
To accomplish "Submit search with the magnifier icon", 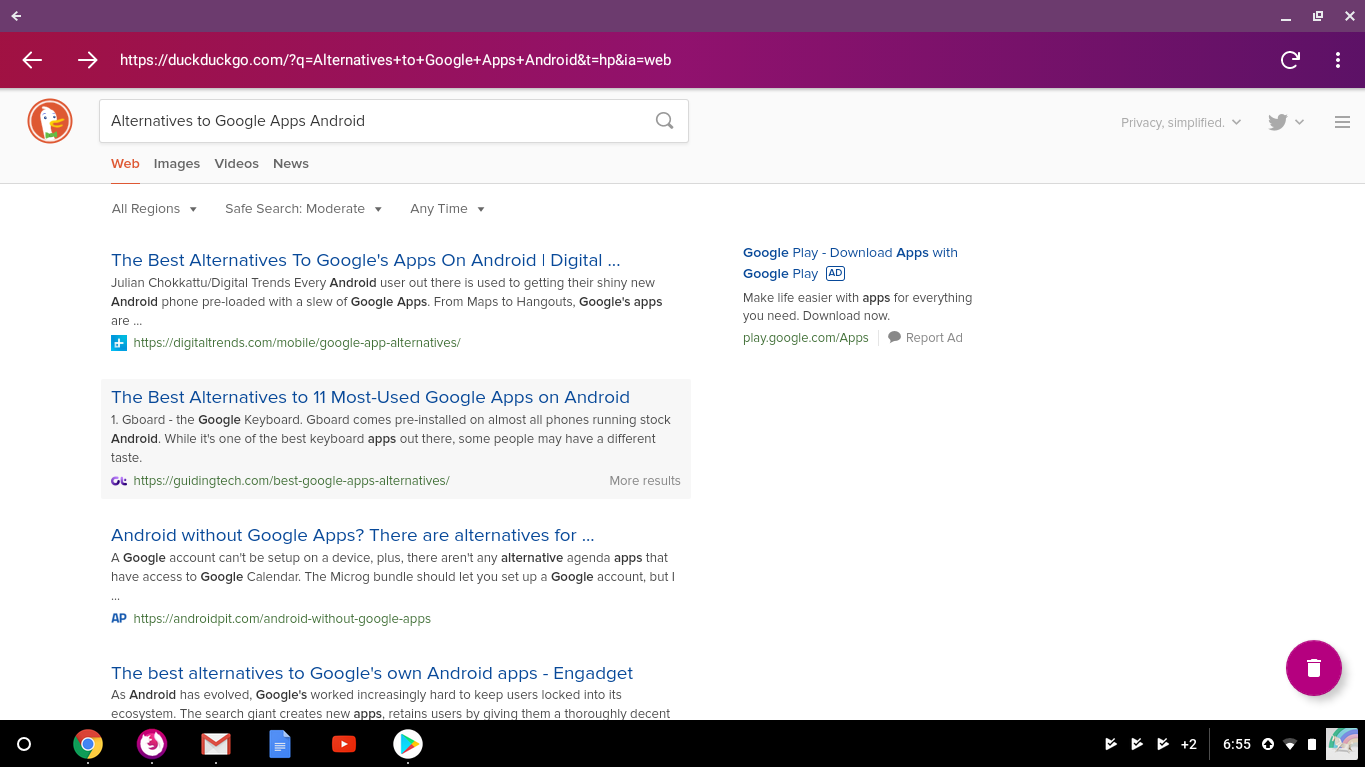I will pos(664,121).
